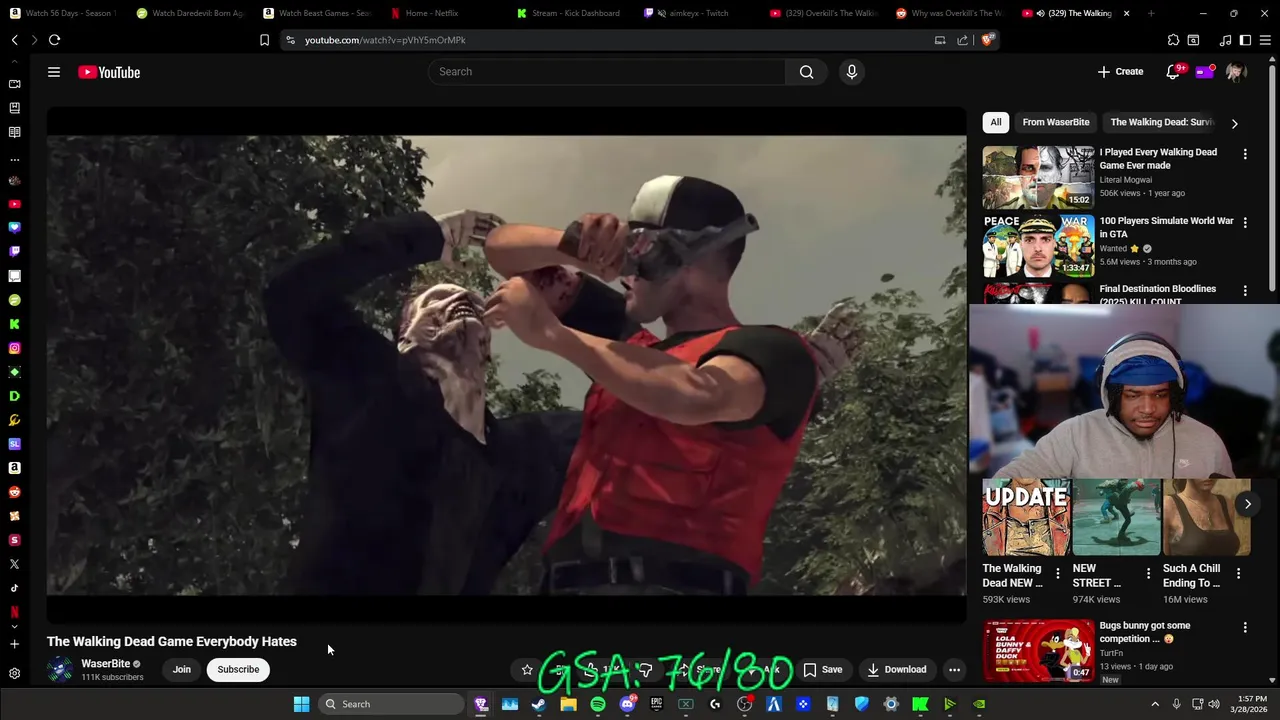This screenshot has width=1280, height=720.
Task: Open YouTube notifications bell
Action: pos(1173,72)
